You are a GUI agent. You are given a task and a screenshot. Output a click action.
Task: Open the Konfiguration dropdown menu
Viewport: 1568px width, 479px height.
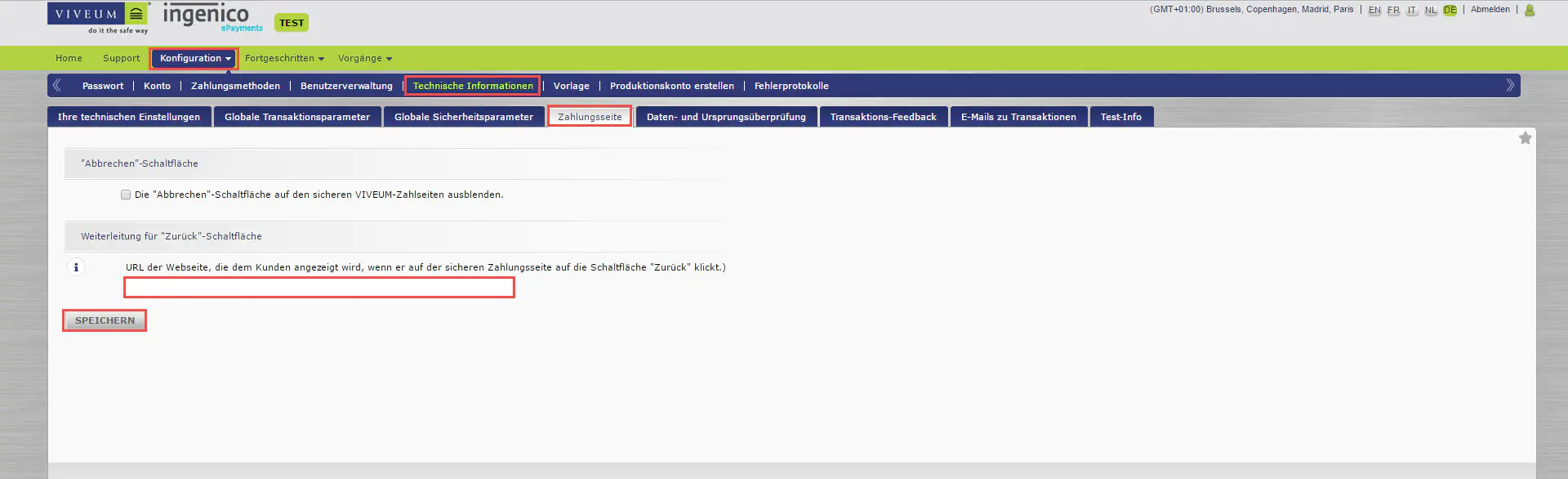(x=194, y=59)
